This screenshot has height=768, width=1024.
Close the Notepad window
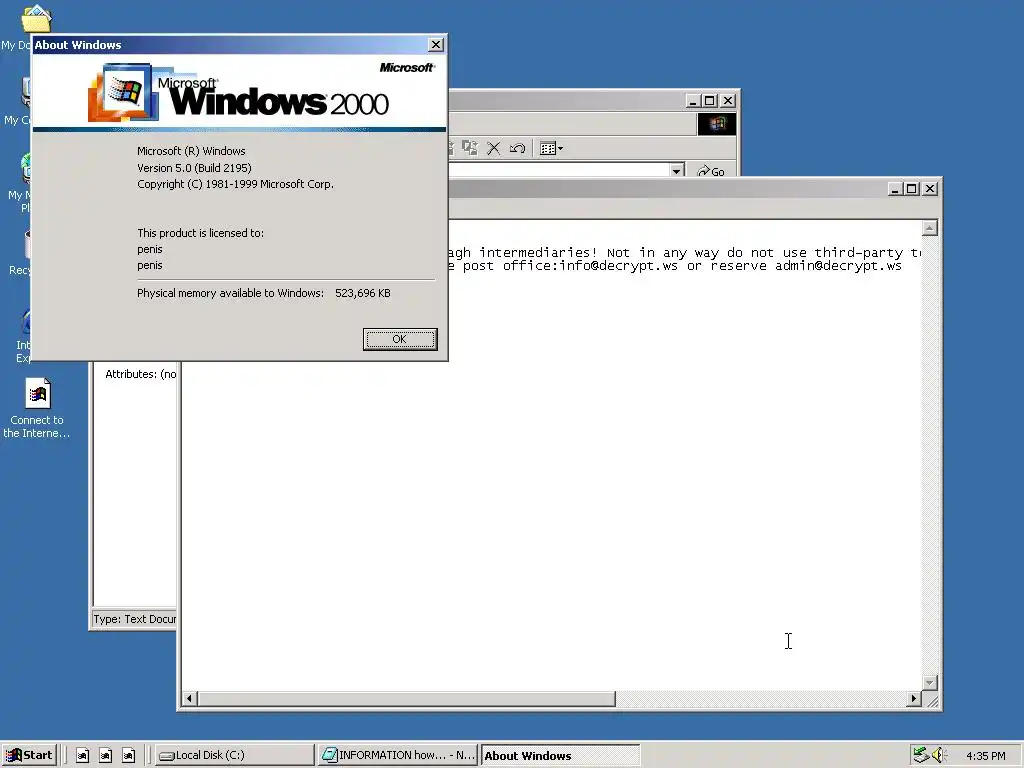pyautogui.click(x=930, y=189)
